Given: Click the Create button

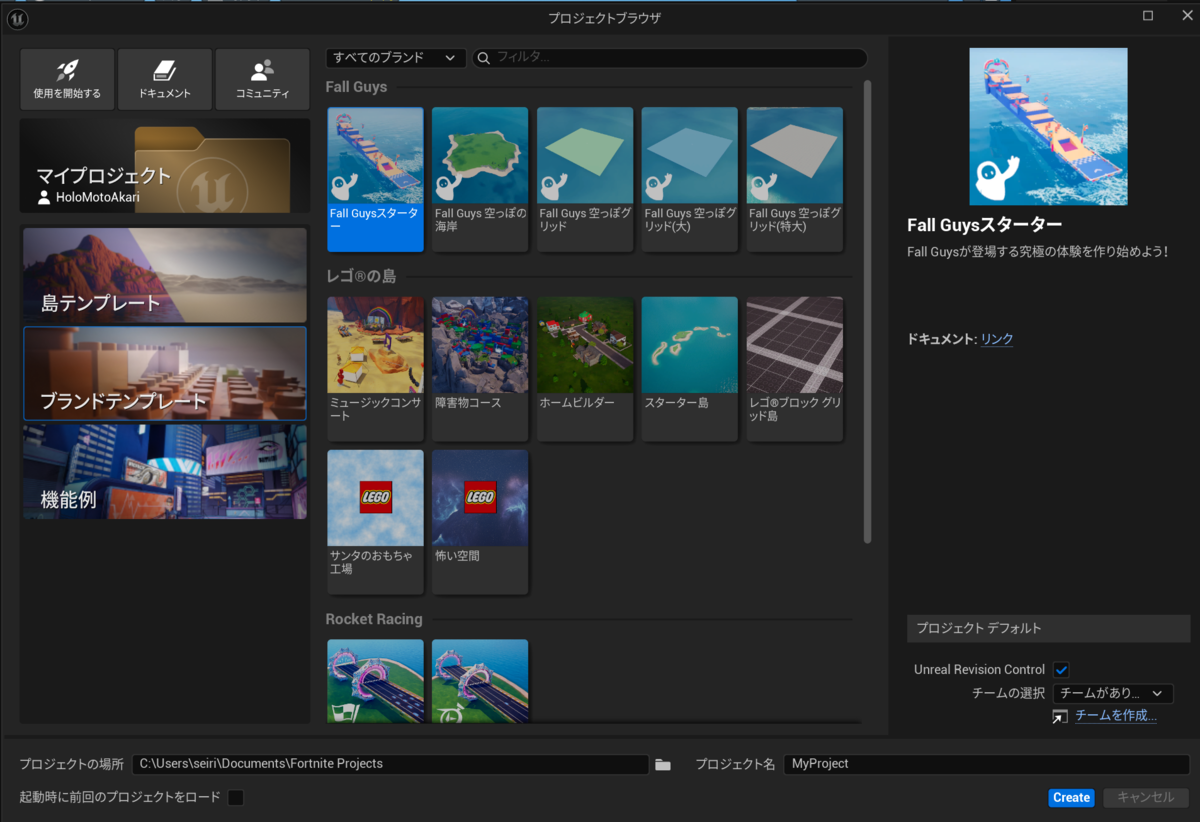Looking at the screenshot, I should click(1071, 798).
